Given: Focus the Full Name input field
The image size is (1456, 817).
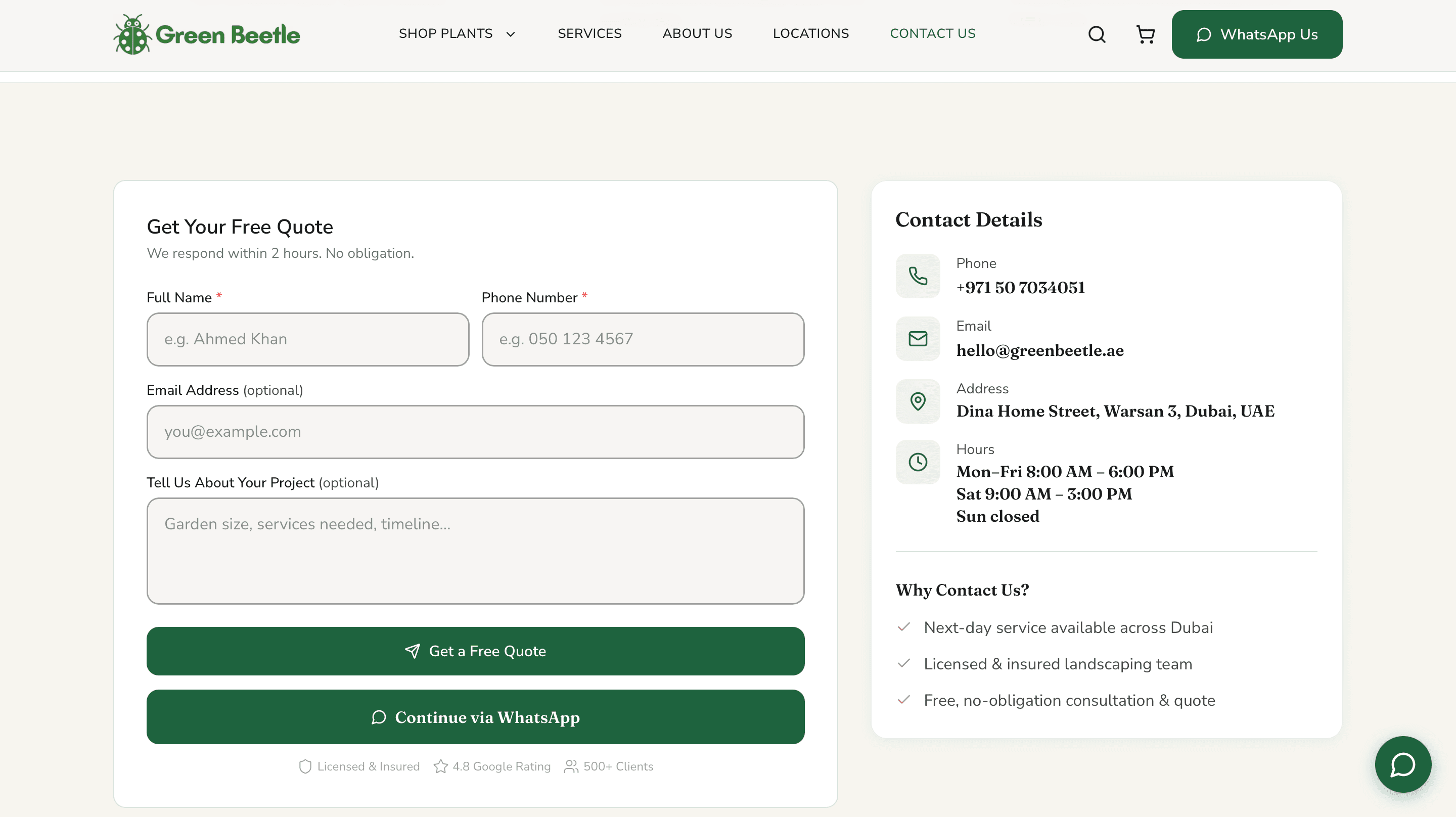Looking at the screenshot, I should point(307,339).
